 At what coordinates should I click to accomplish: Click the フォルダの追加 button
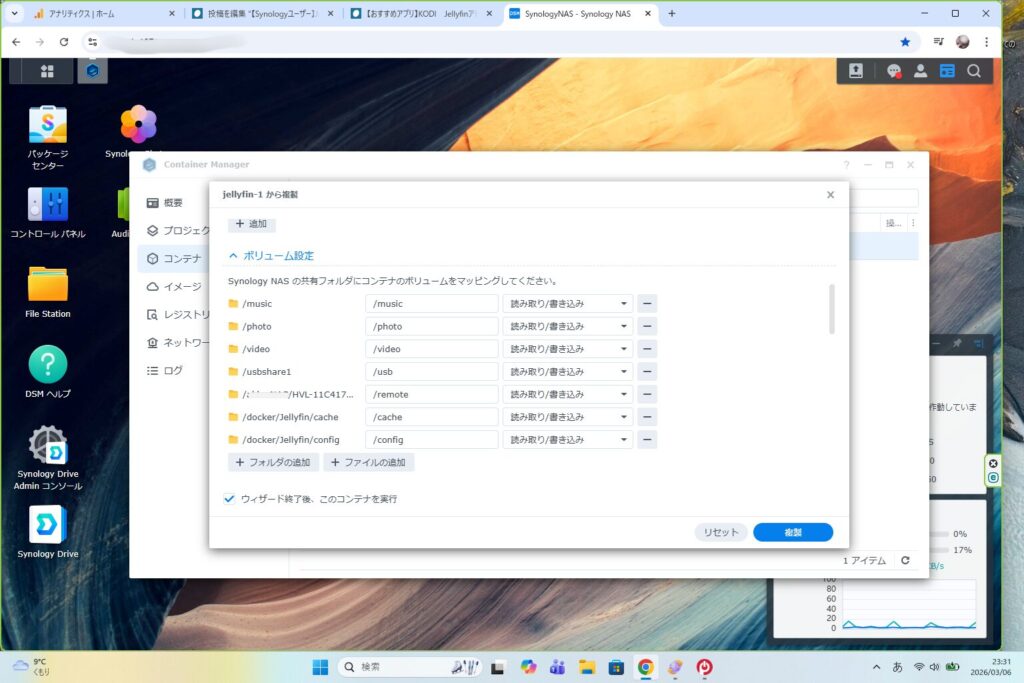[x=273, y=463]
